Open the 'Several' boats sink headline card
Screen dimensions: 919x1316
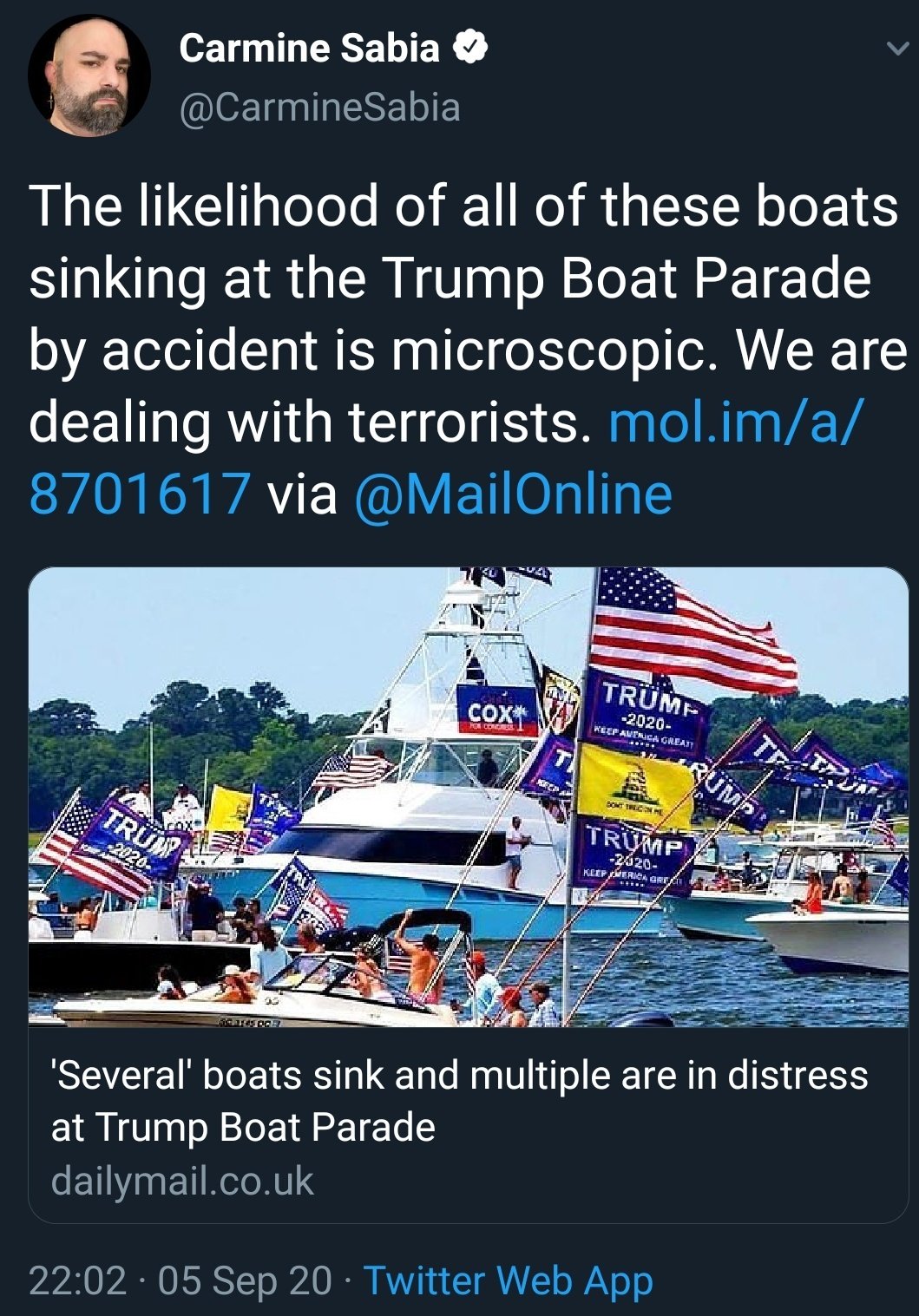pyautogui.click(x=469, y=1125)
